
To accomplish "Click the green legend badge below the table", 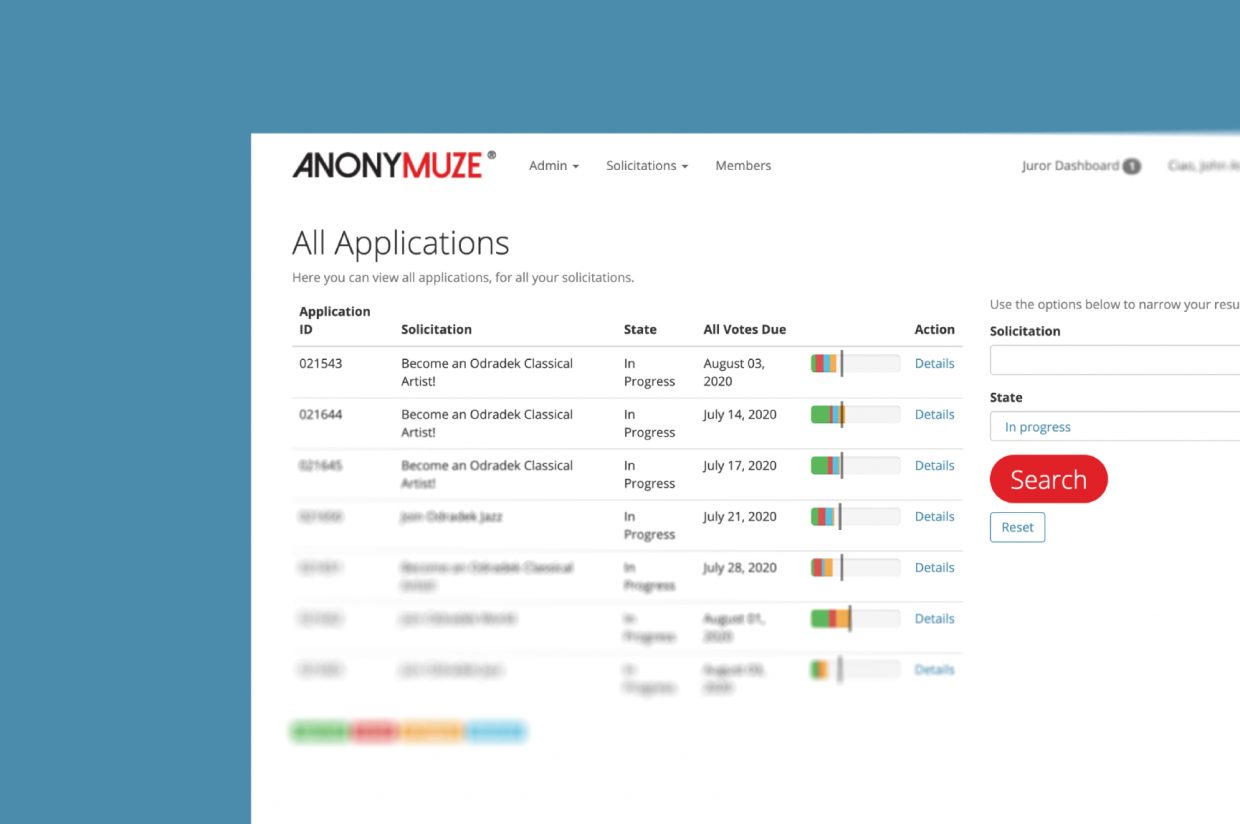I will click(319, 732).
